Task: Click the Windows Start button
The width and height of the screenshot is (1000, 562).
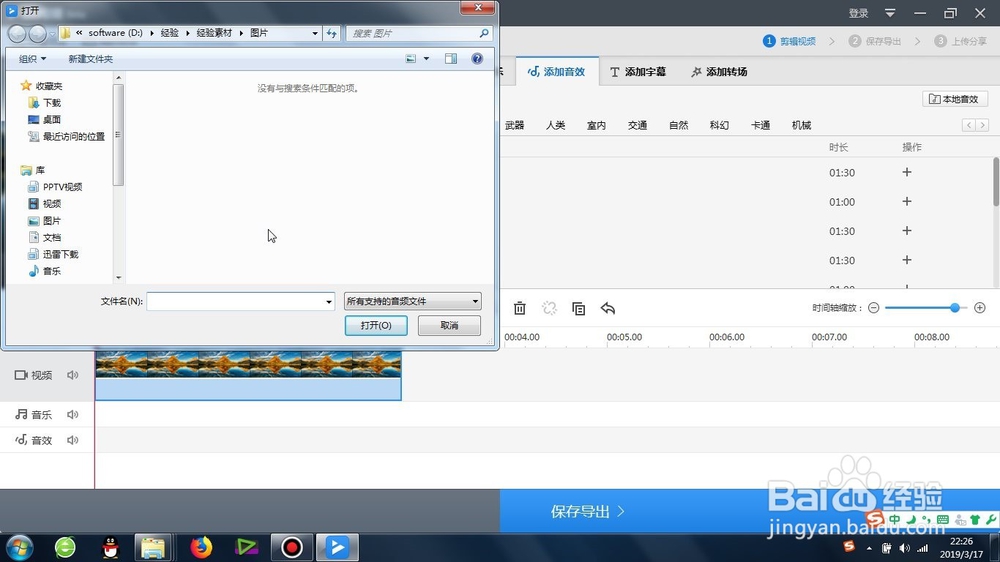Action: click(x=20, y=547)
